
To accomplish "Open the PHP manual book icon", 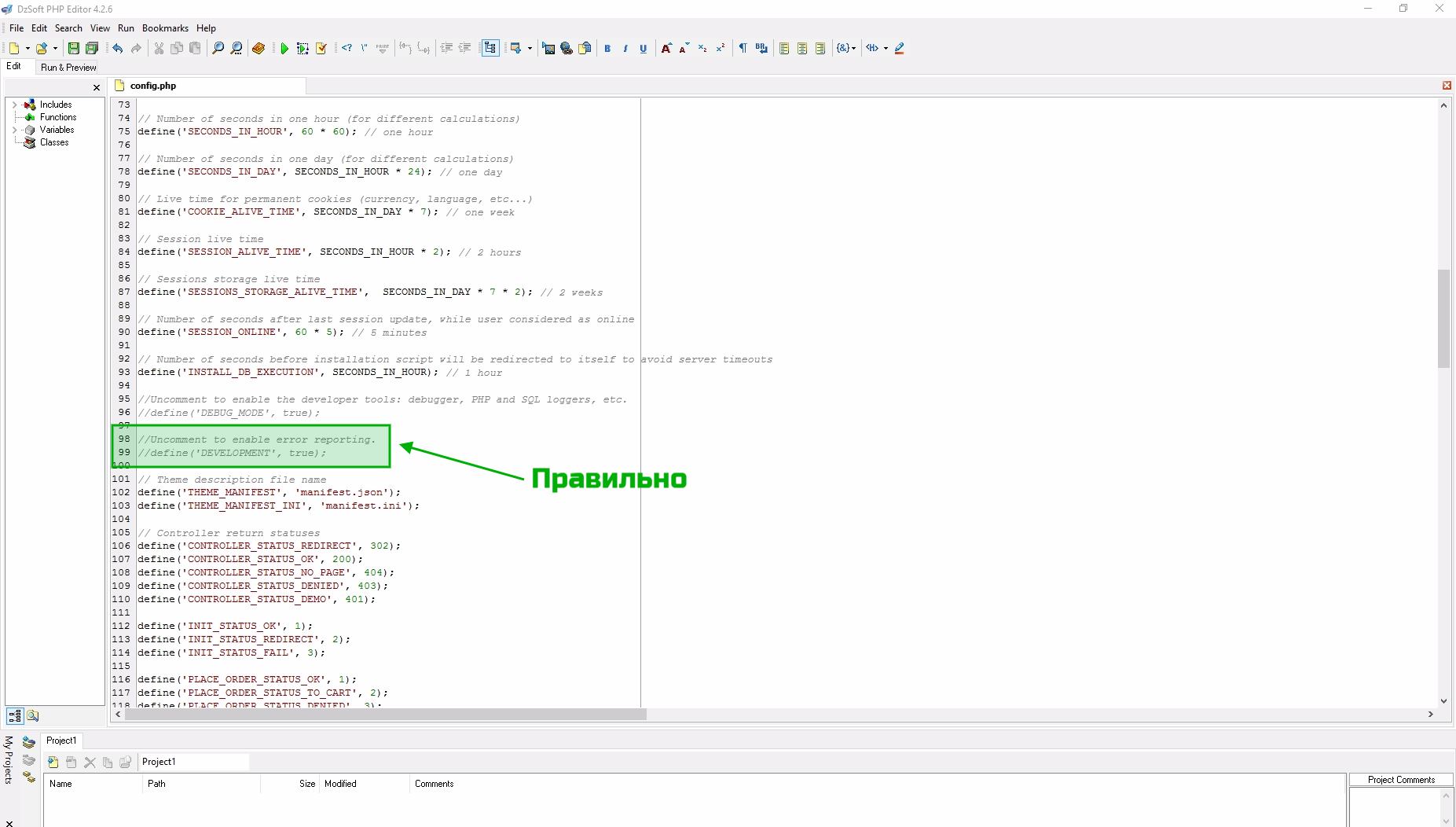I will pos(259,48).
